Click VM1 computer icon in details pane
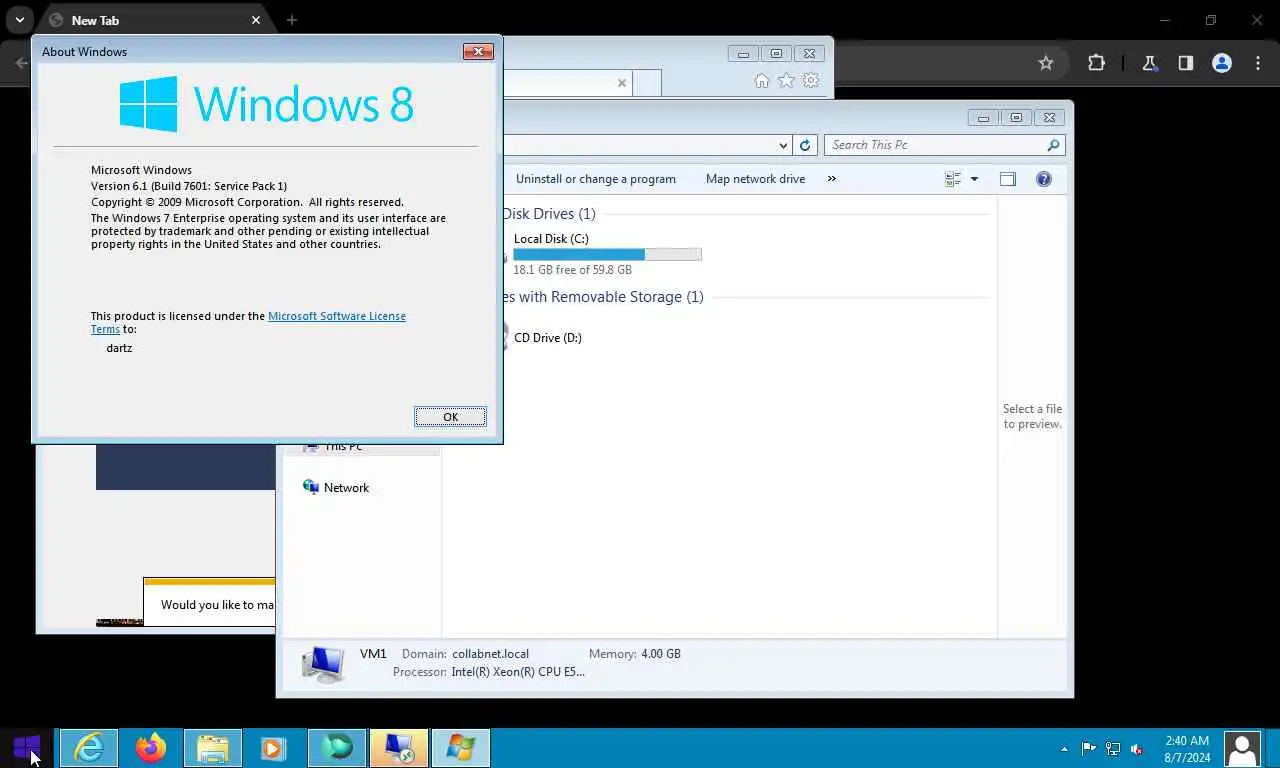Screen dimensions: 1280x768 click(322, 663)
